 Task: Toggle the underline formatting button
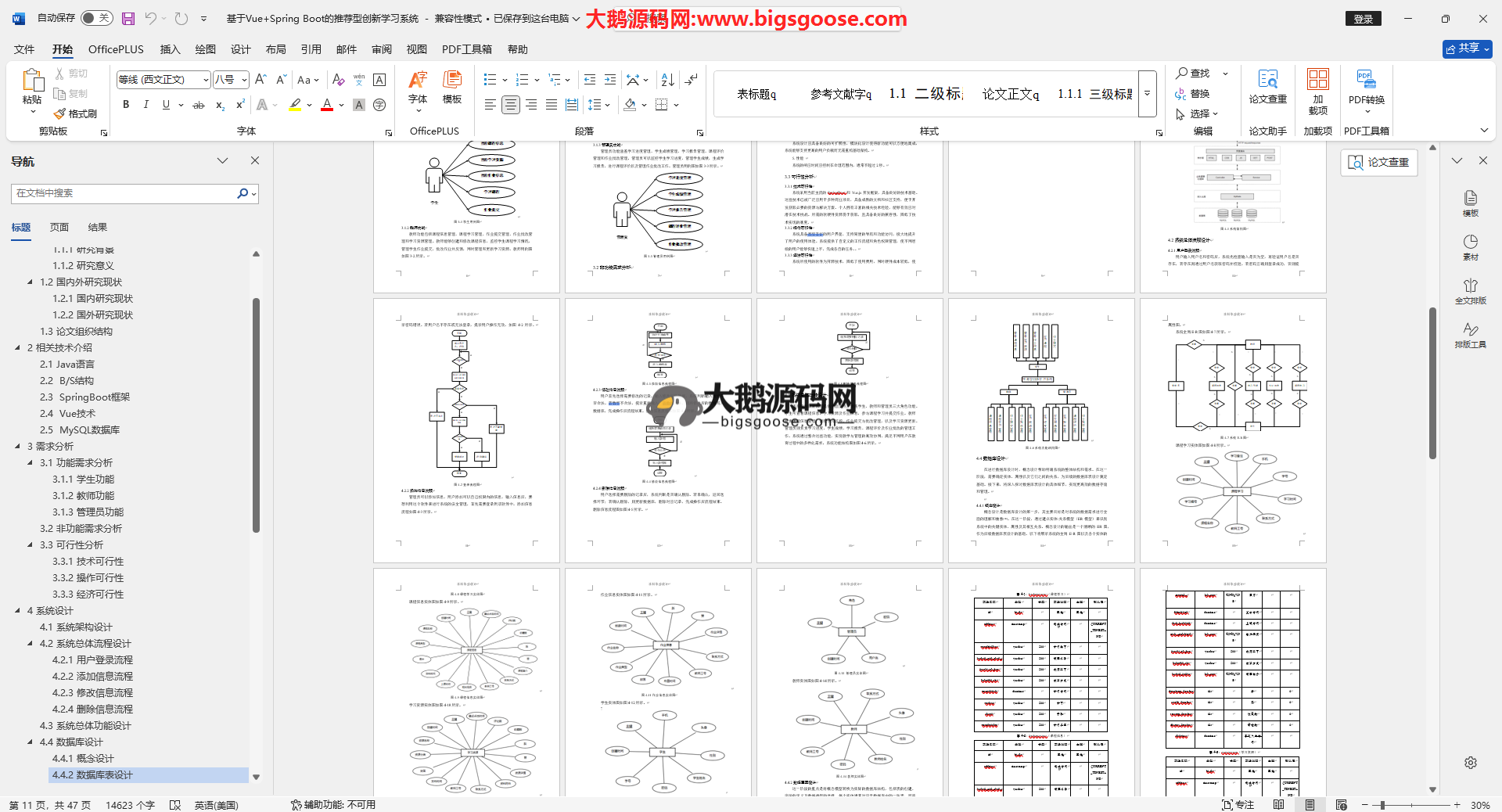166,105
